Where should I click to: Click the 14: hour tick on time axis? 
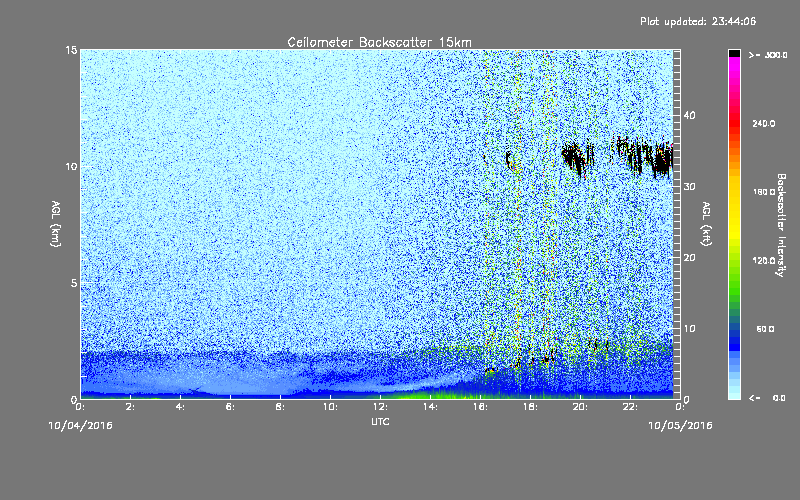[430, 407]
